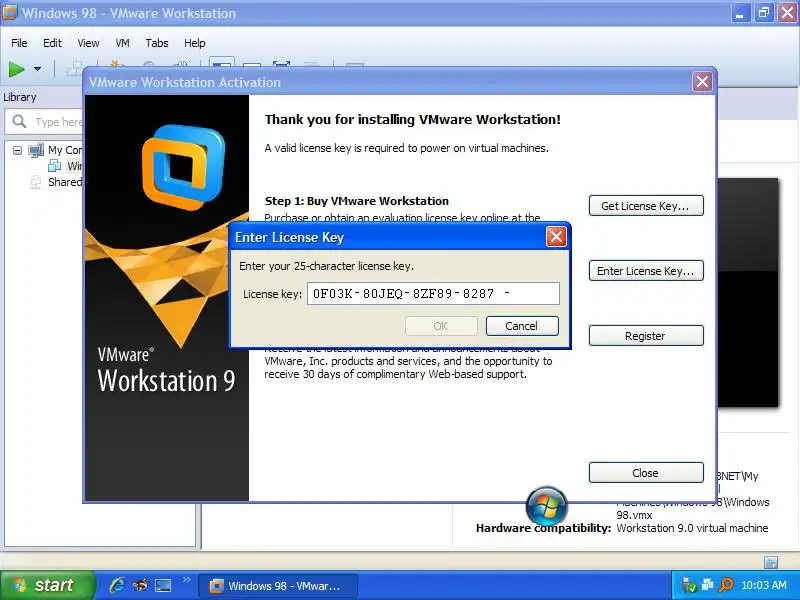Launch Internet Explorer from quick launch
800x600 pixels.
[117, 585]
